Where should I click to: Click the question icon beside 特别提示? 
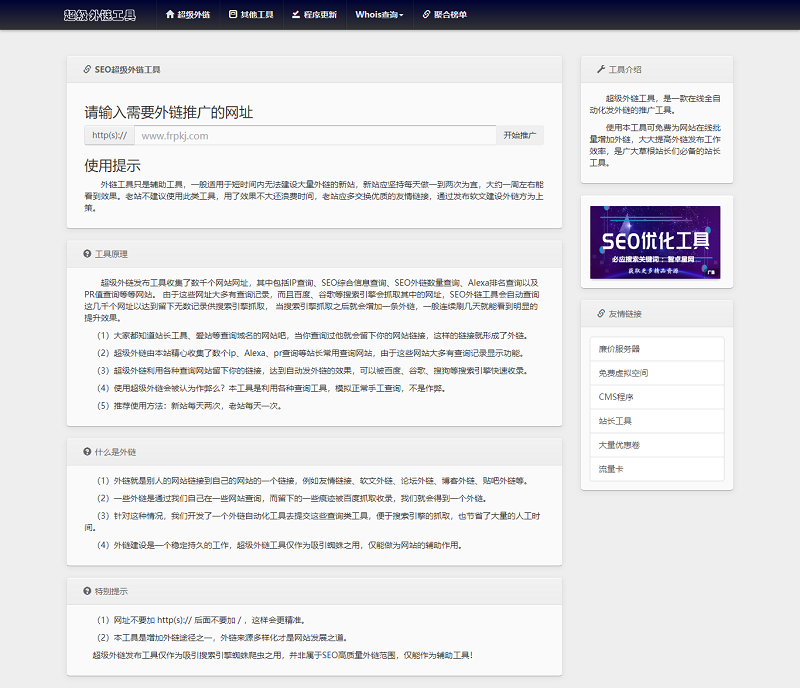[87, 591]
